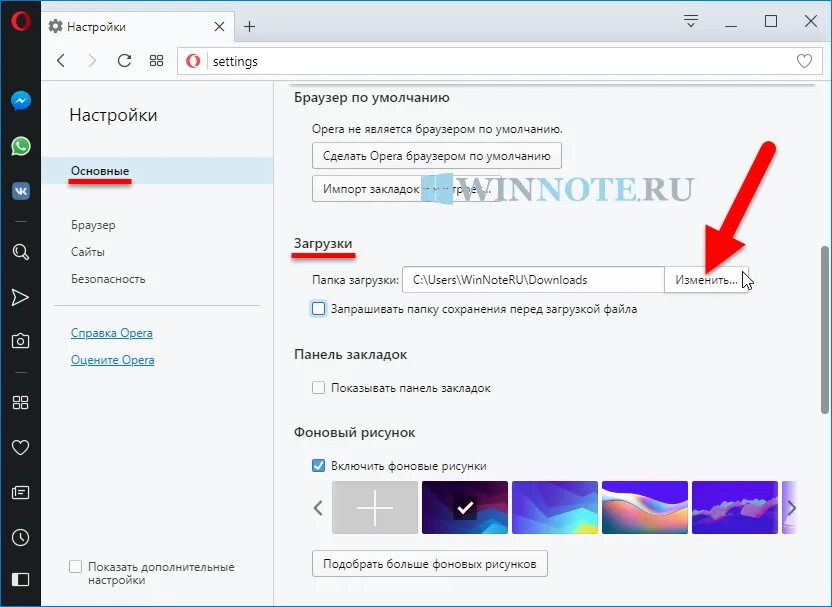Click the Панель закладок heading

click(x=350, y=354)
